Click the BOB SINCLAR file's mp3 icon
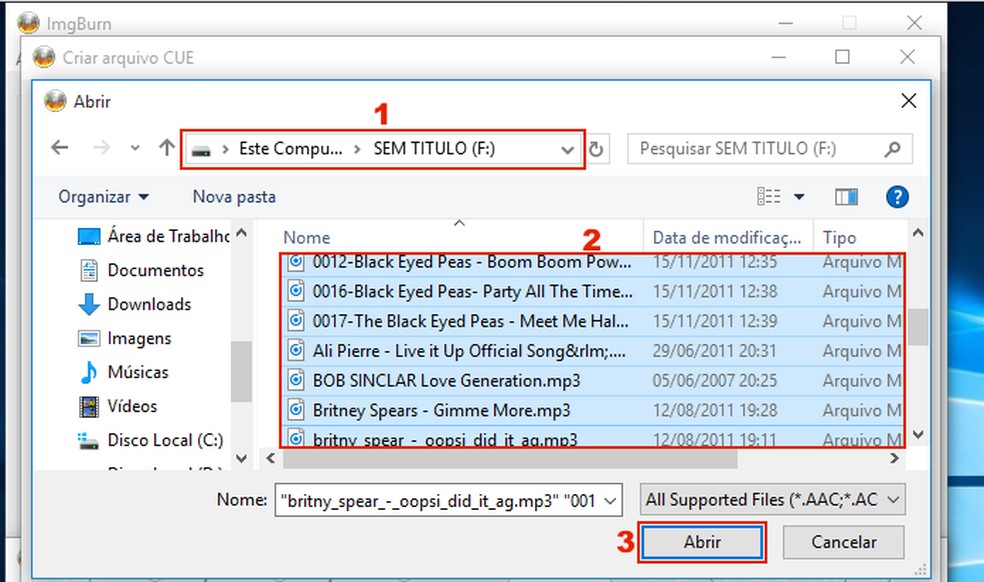The height and width of the screenshot is (582, 984). [296, 380]
